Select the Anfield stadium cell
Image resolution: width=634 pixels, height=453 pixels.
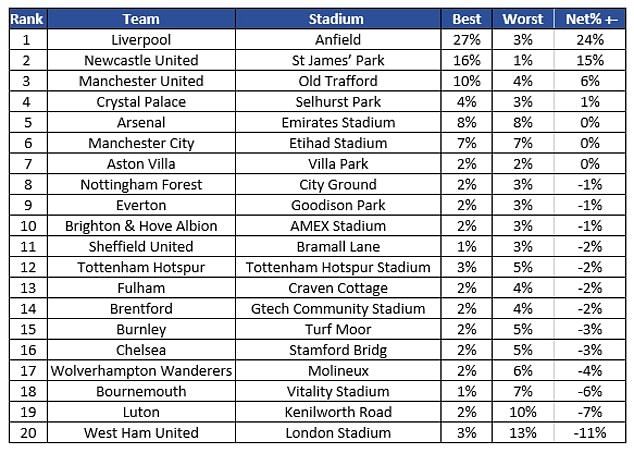coord(336,39)
